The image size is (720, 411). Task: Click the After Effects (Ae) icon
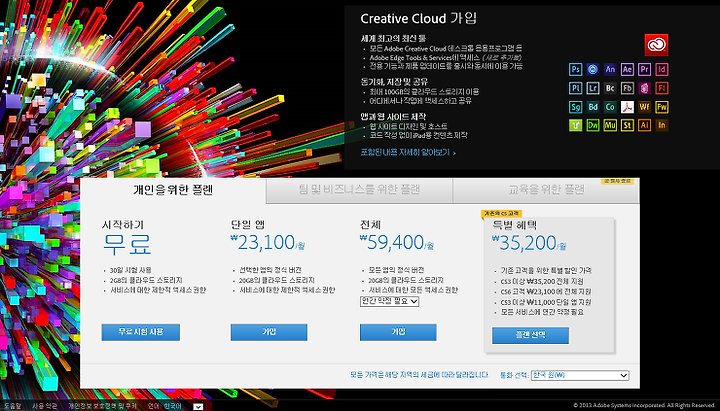(627, 69)
